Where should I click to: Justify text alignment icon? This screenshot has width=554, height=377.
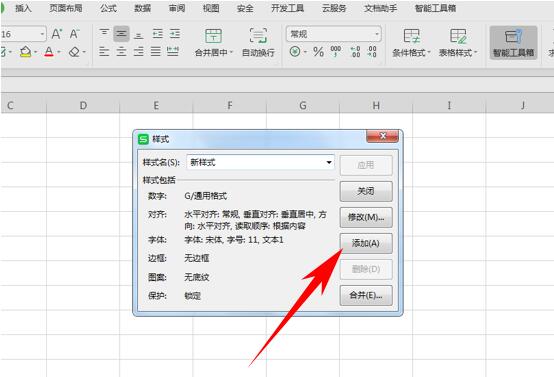(x=155, y=52)
